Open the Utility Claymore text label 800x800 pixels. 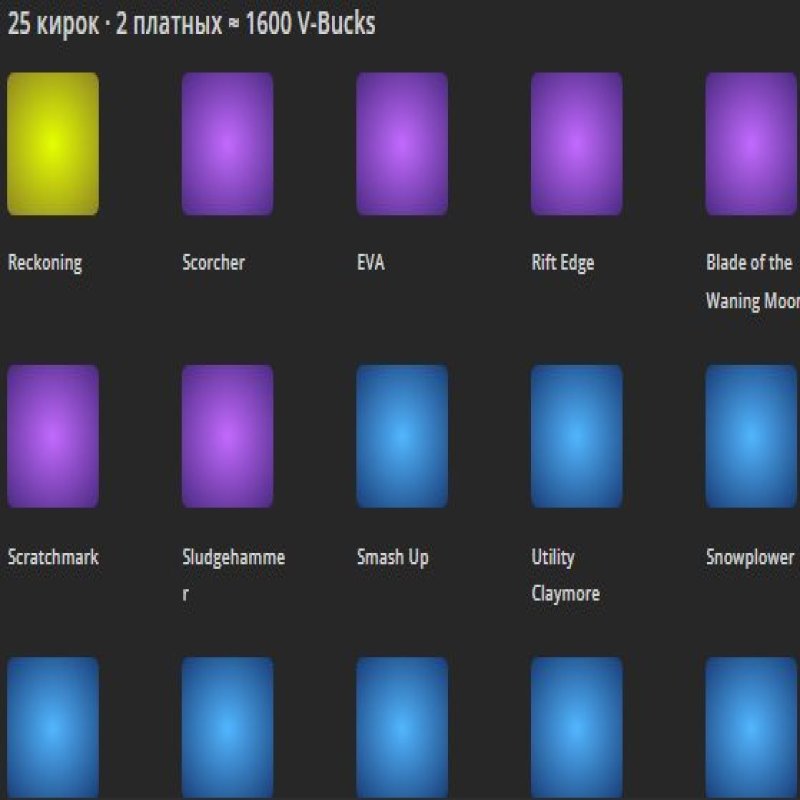tap(565, 575)
